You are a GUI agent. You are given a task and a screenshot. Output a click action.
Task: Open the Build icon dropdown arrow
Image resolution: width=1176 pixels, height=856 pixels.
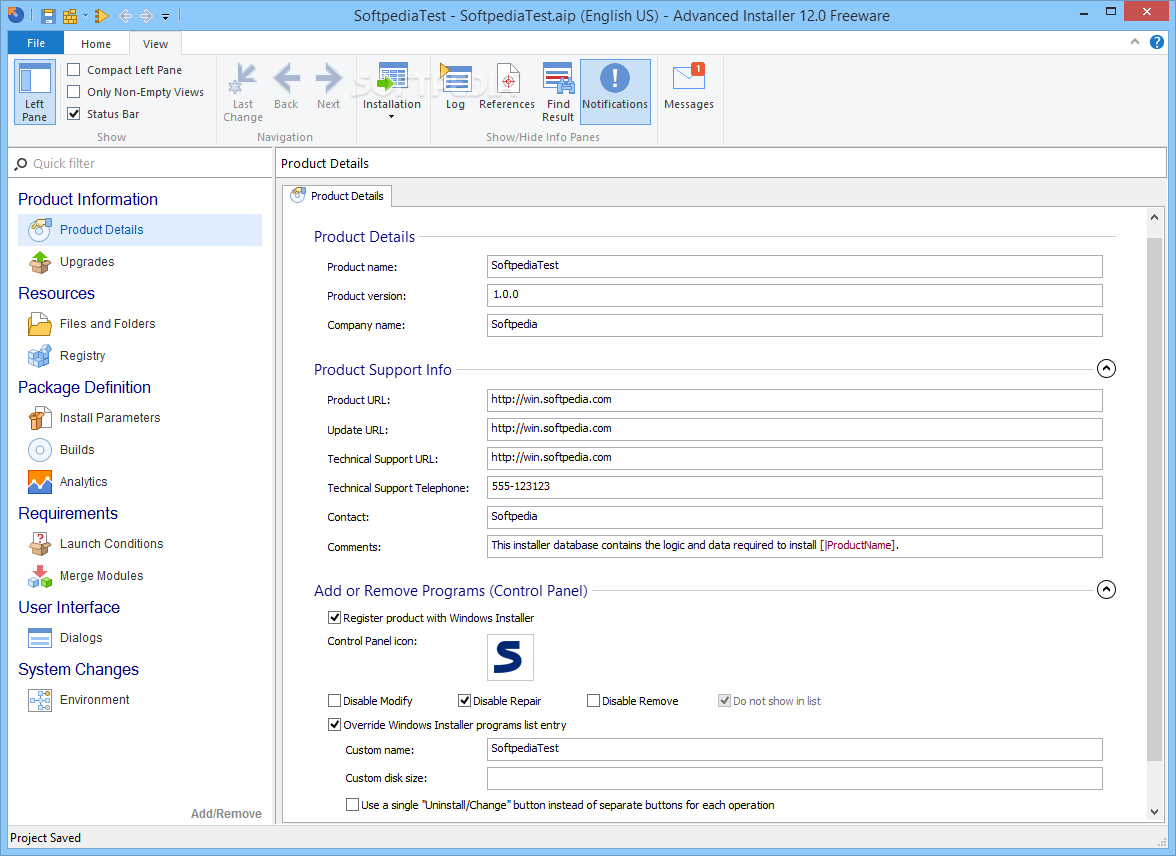[x=86, y=15]
